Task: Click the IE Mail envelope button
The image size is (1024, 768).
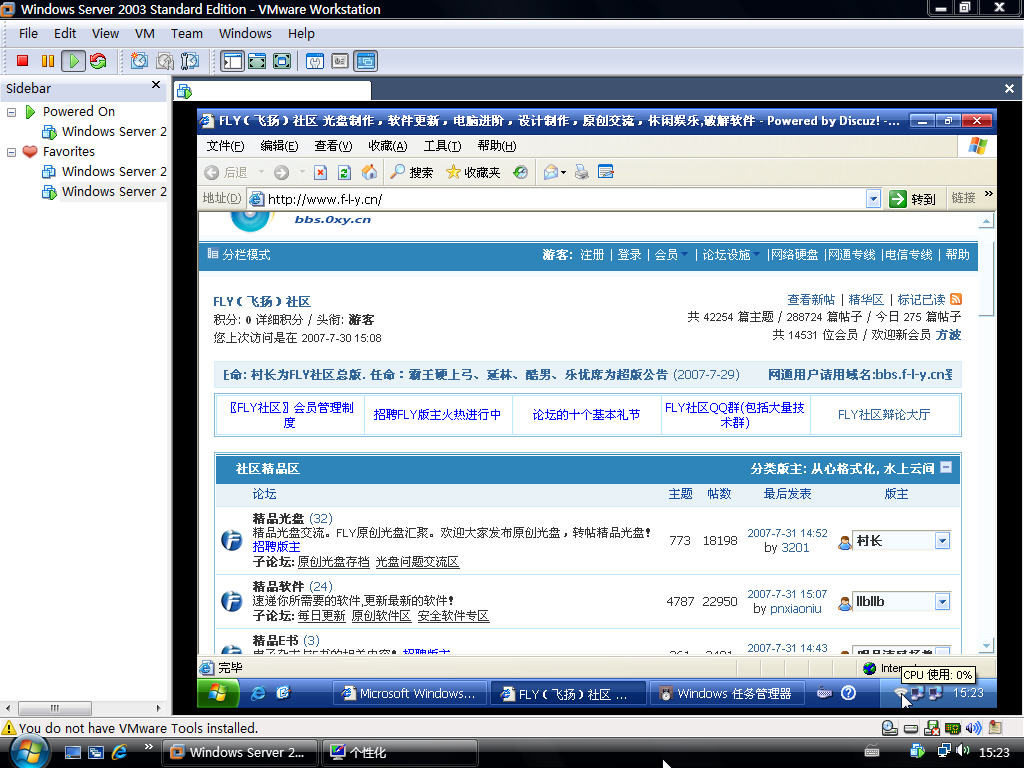Action: 551,172
